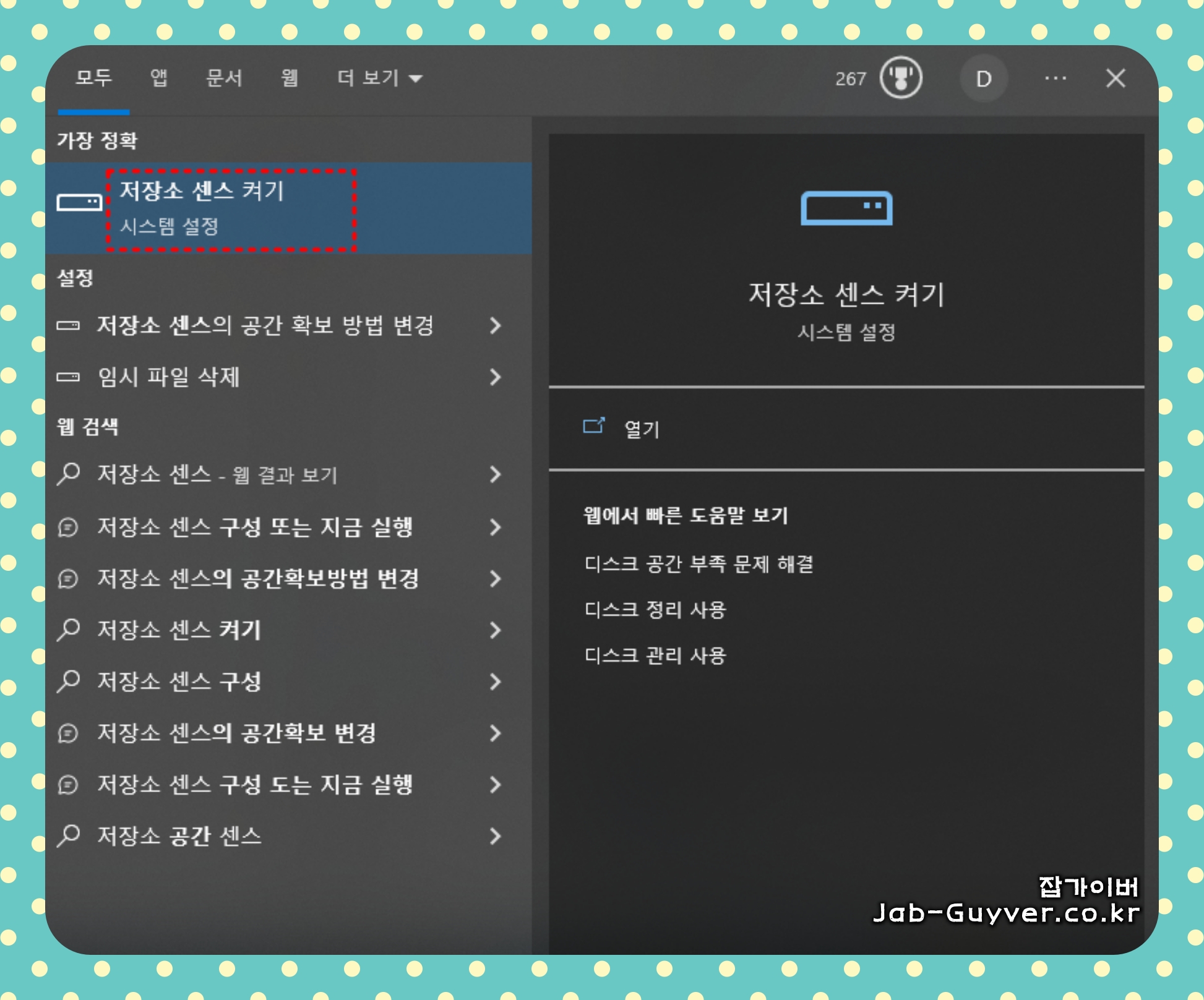Click the rewards trophy icon
1204x1000 pixels.
click(x=901, y=79)
